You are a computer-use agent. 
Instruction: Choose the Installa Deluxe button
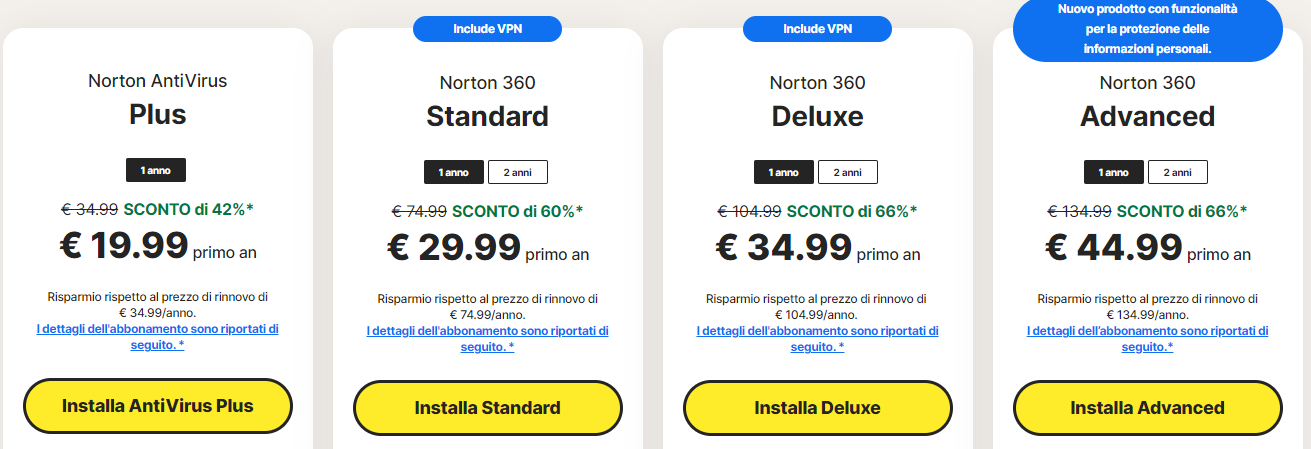pyautogui.click(x=817, y=408)
